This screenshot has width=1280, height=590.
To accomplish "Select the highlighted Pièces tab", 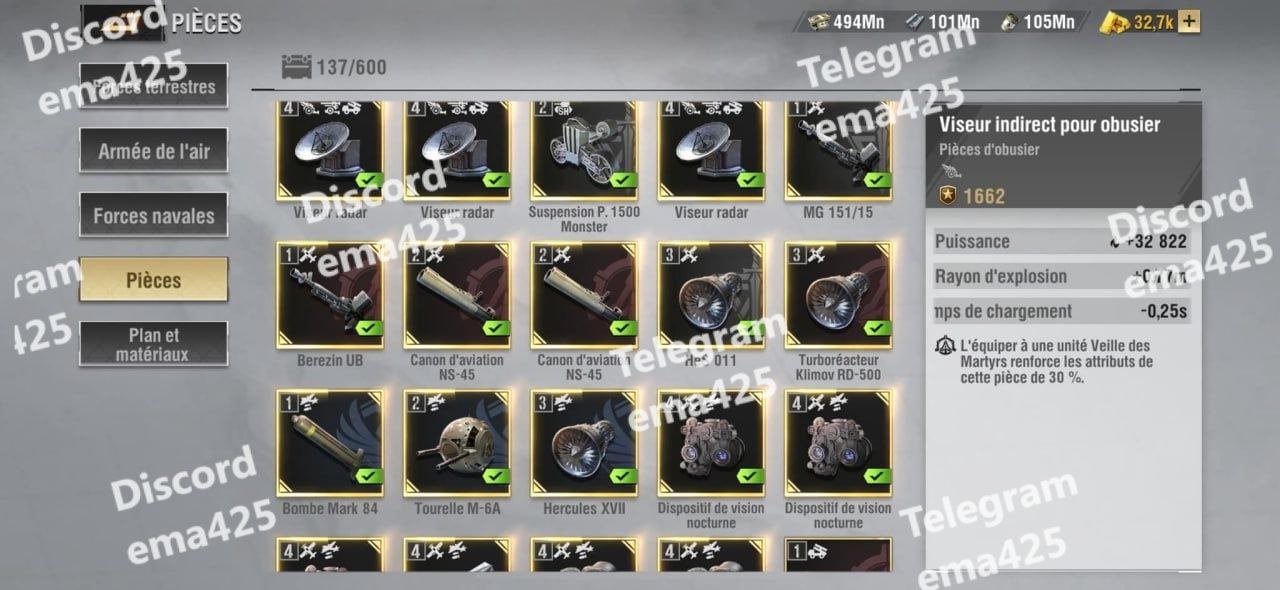I will [x=154, y=280].
